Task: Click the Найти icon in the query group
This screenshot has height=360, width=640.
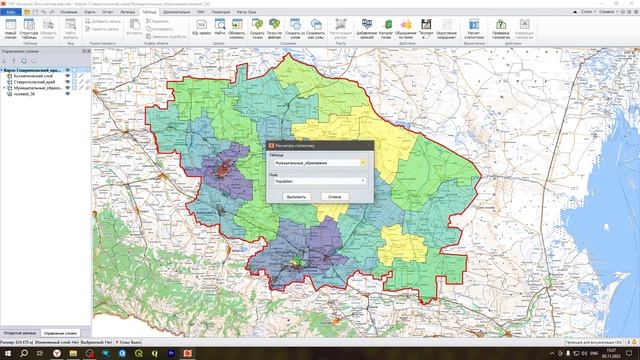Action: pyautogui.click(x=220, y=27)
